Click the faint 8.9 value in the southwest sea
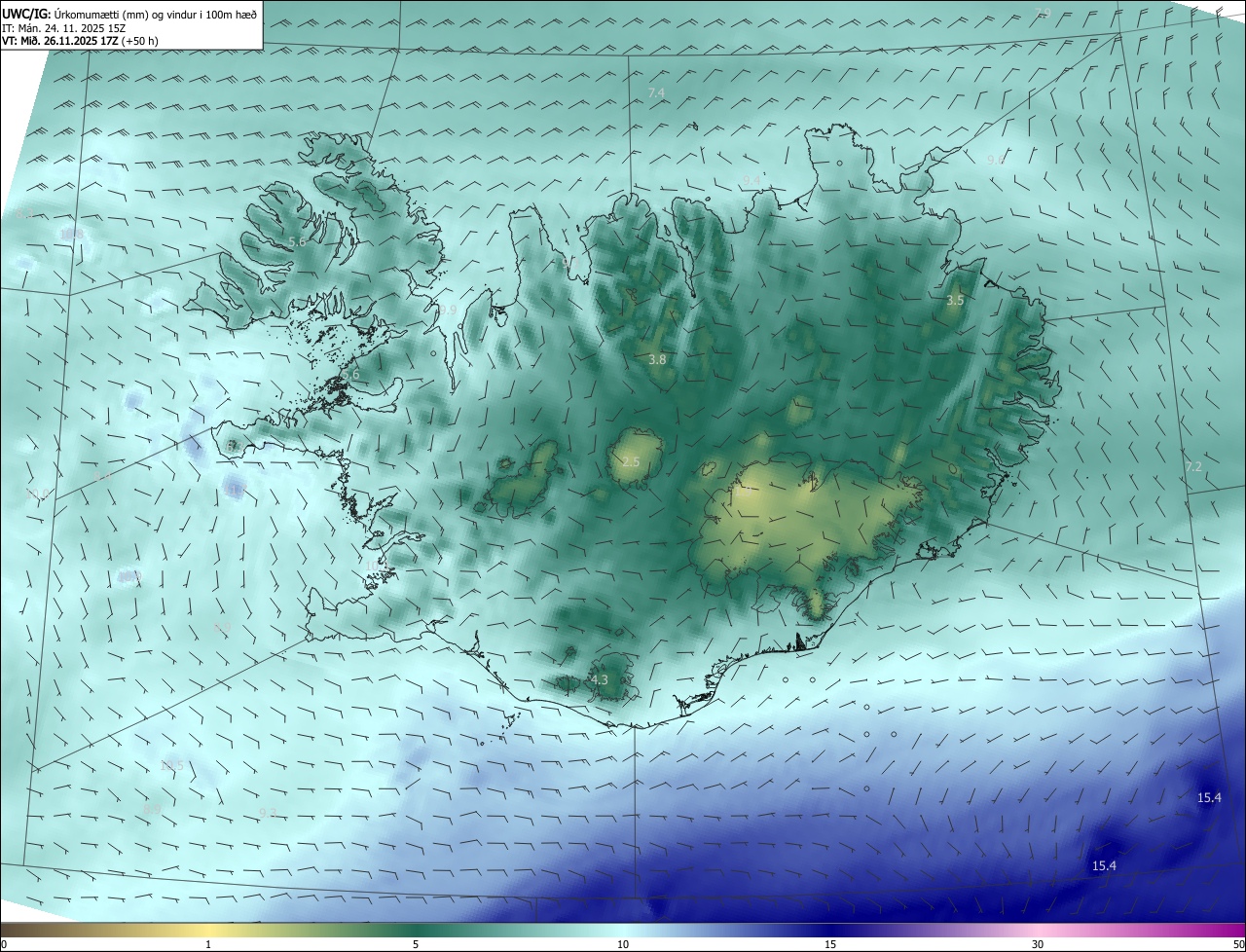 pos(152,809)
